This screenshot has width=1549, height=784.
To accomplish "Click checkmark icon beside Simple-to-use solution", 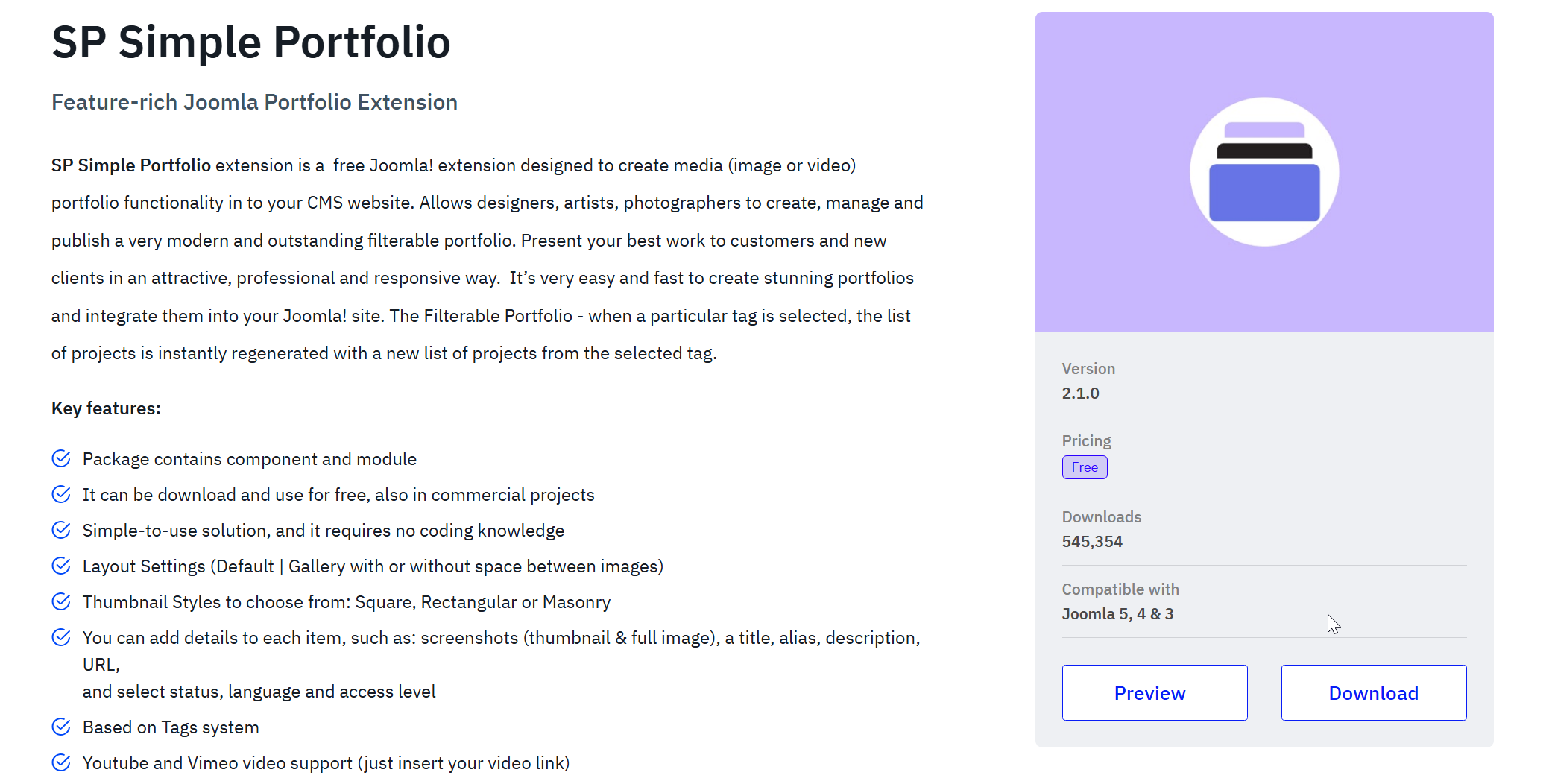I will [x=61, y=530].
